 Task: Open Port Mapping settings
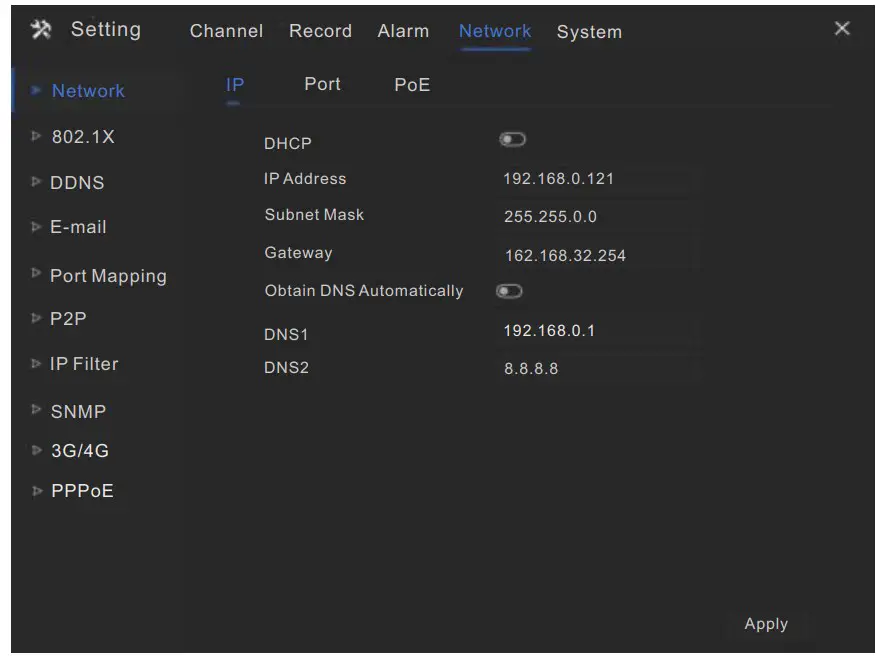tap(108, 276)
